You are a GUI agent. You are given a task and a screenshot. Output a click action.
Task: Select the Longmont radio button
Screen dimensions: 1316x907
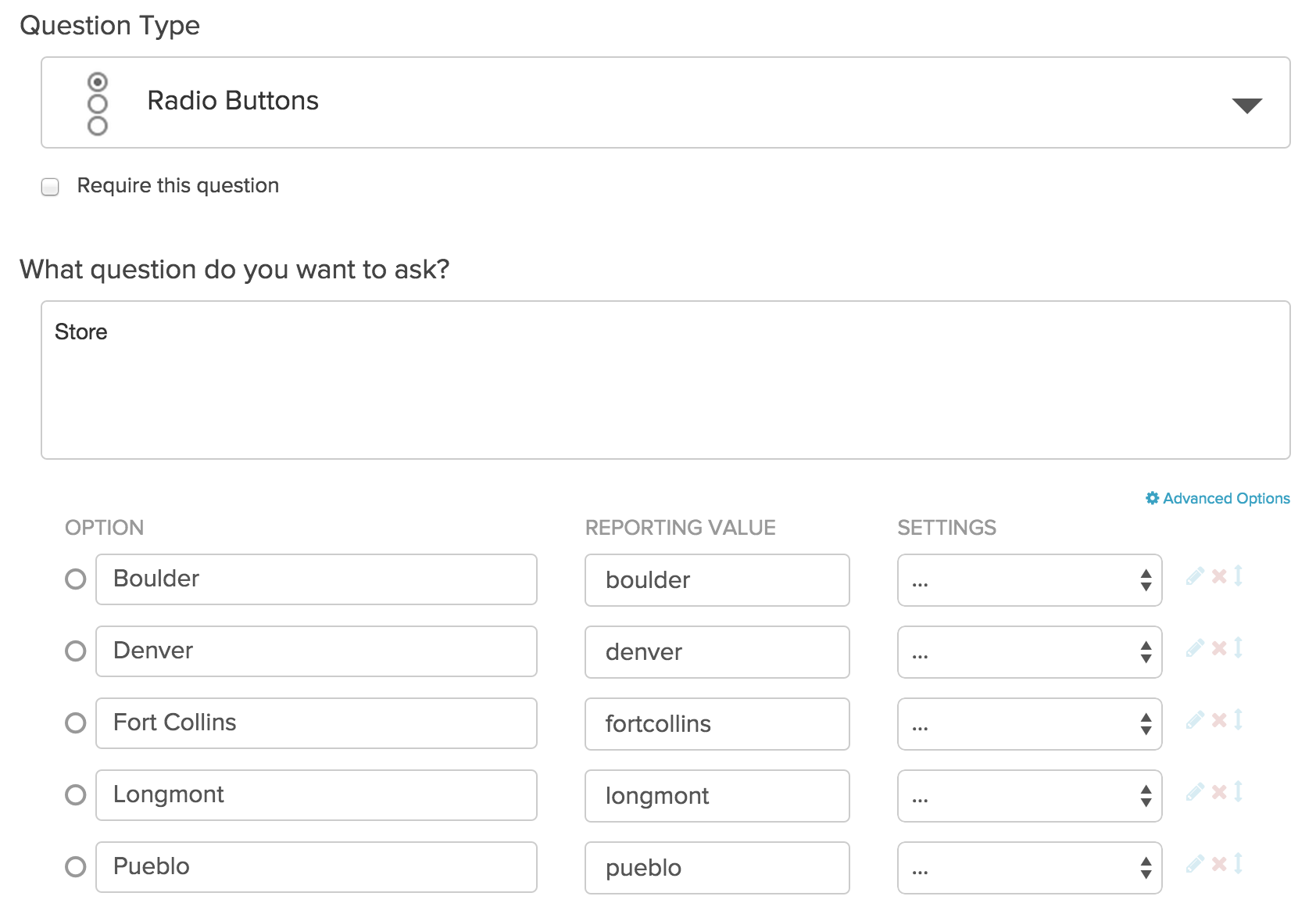click(76, 795)
